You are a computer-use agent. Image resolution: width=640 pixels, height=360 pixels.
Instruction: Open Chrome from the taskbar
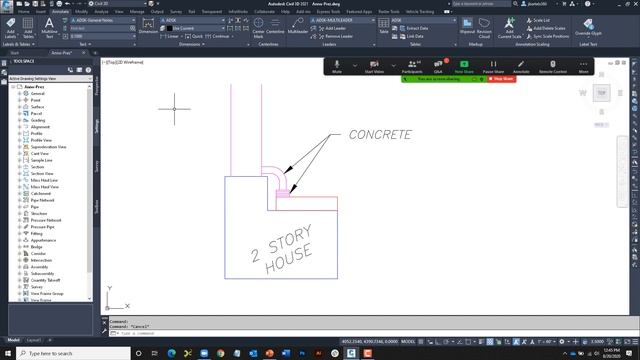pyautogui.click(x=220, y=353)
